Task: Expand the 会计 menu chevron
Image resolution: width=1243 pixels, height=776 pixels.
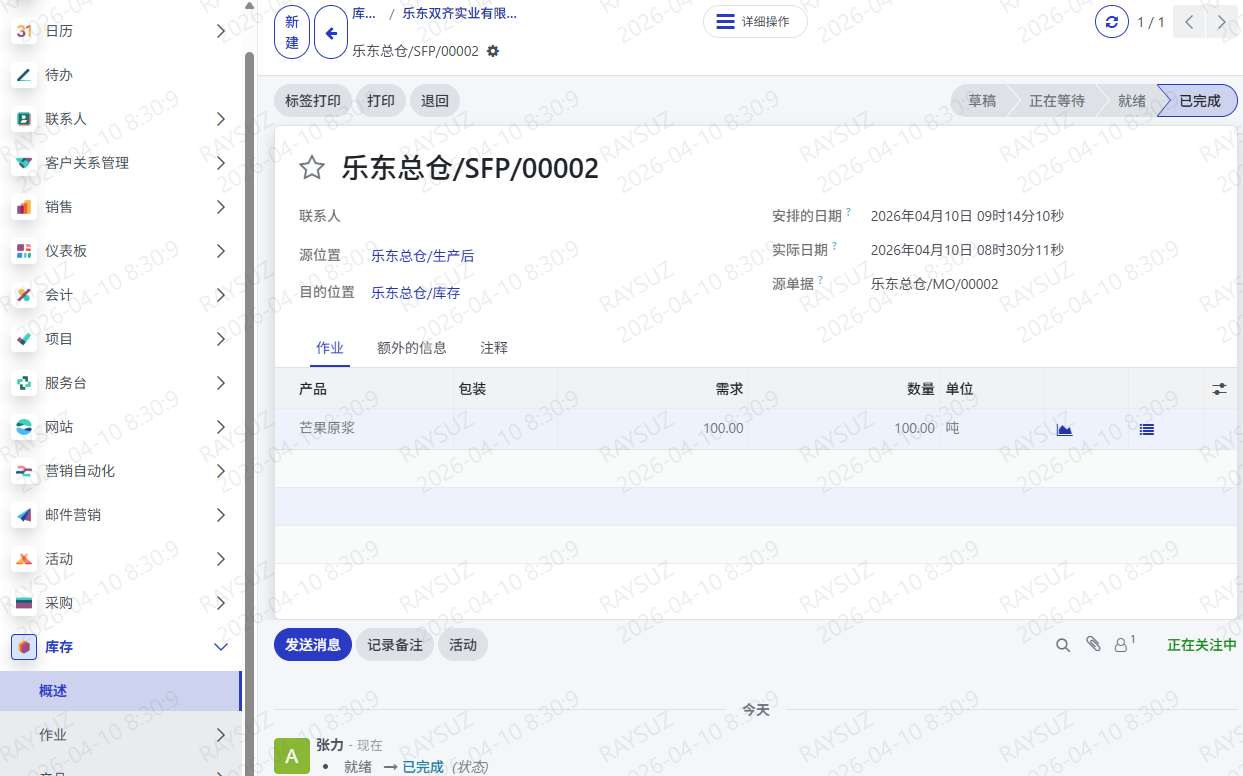Action: pyautogui.click(x=221, y=295)
